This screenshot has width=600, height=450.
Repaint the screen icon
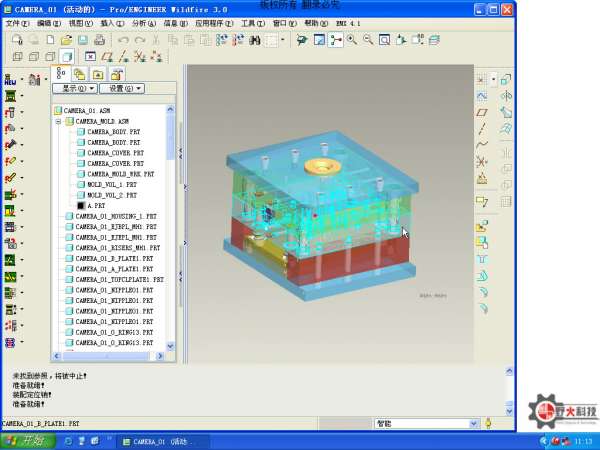319,40
